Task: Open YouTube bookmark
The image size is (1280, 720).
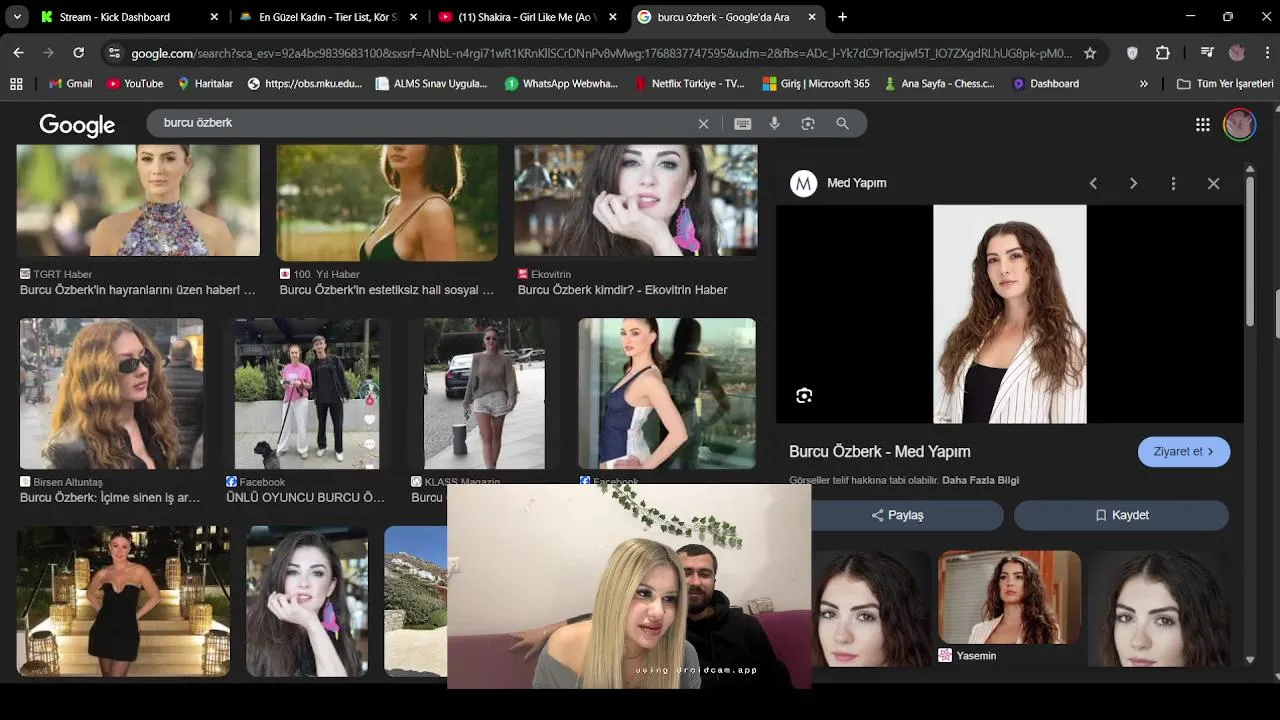Action: coord(135,84)
